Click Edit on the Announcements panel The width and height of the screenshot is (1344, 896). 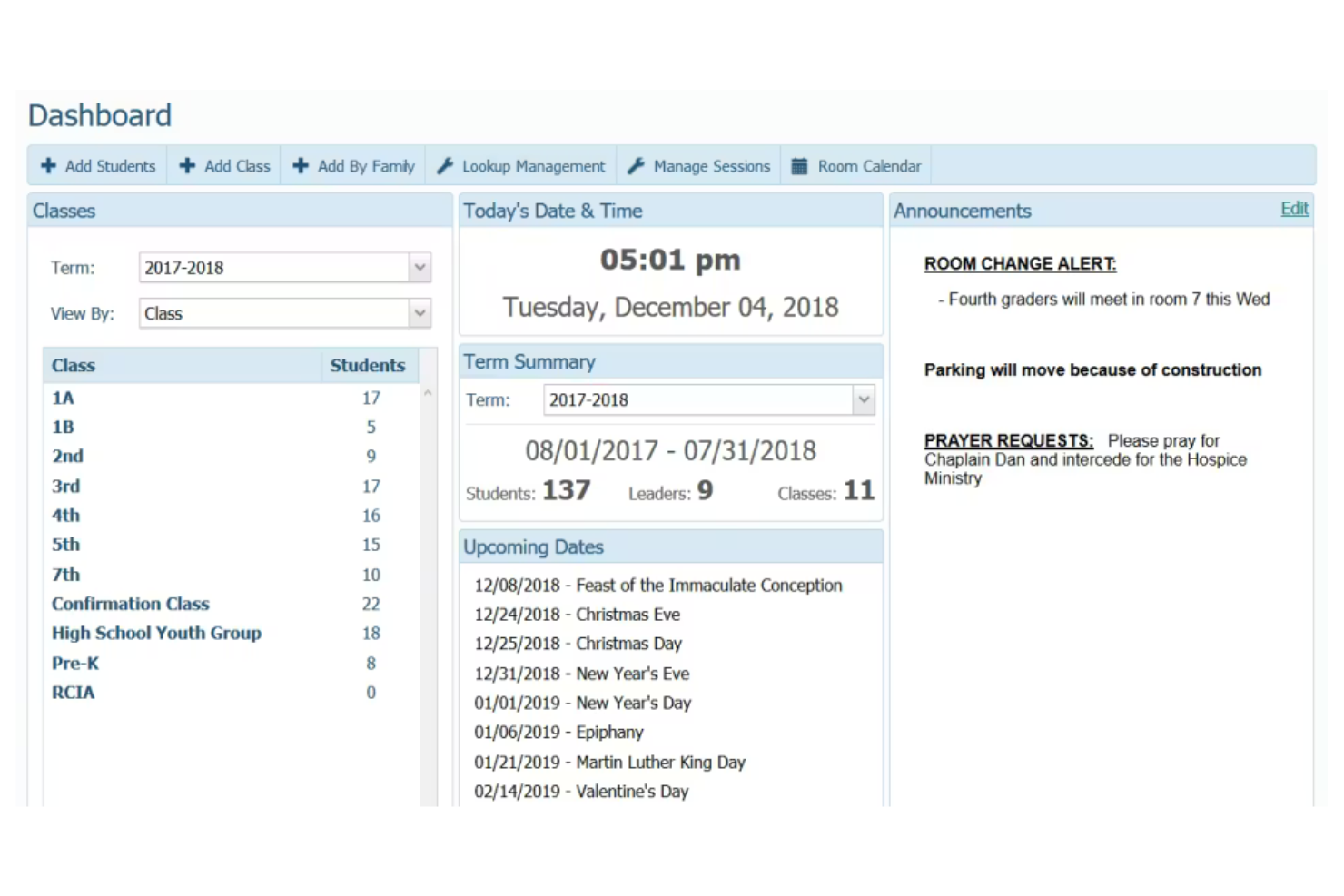tap(1294, 208)
